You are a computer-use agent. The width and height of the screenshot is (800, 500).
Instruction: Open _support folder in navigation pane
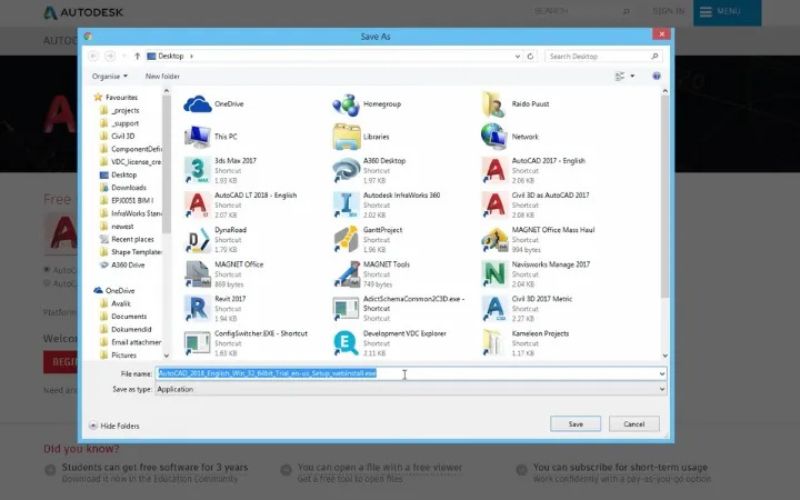[120, 123]
